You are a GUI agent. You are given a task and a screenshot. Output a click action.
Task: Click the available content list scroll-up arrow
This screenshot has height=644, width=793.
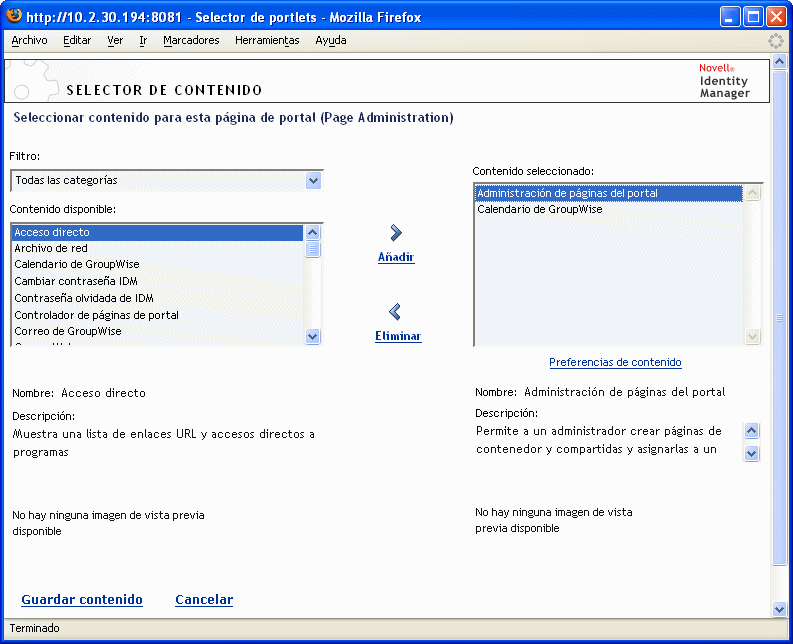coord(313,233)
